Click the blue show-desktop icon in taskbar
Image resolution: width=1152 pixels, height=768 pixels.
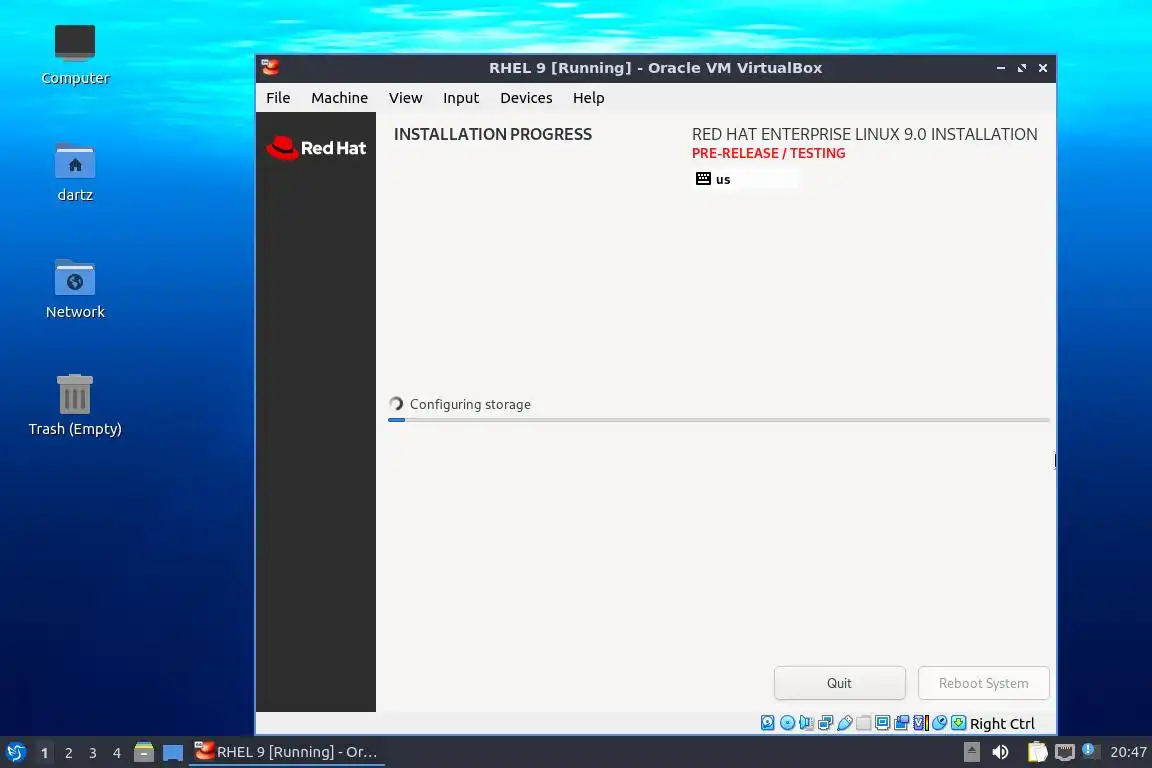[x=173, y=753]
